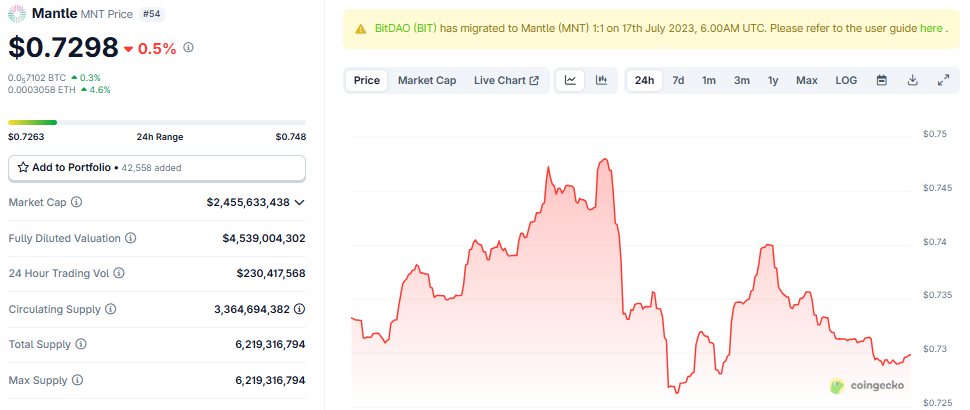
Task: Click the 24h Range progress bar
Action: tap(157, 122)
